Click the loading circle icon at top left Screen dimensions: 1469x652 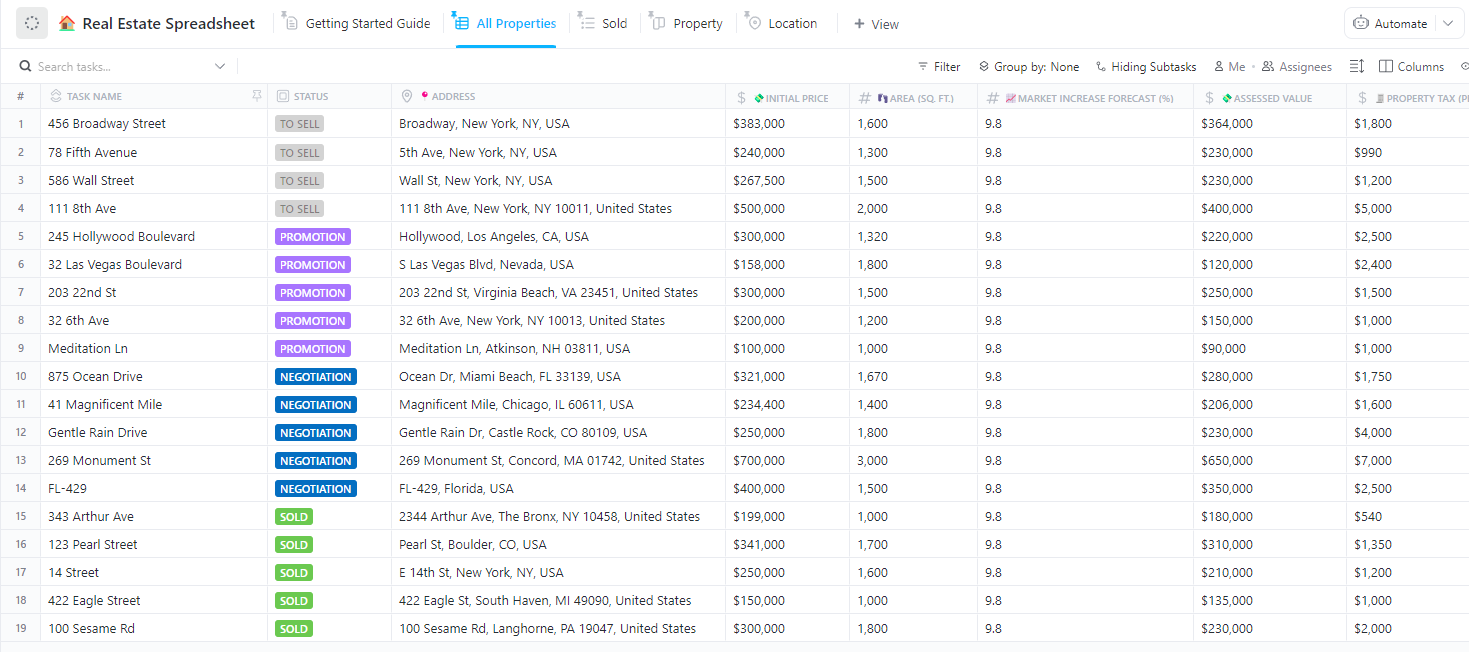point(31,23)
